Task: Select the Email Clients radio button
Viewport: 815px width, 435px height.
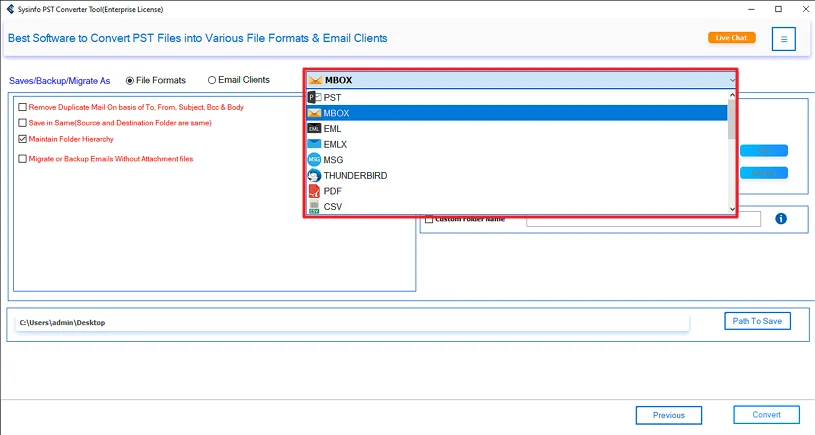Action: tap(212, 80)
